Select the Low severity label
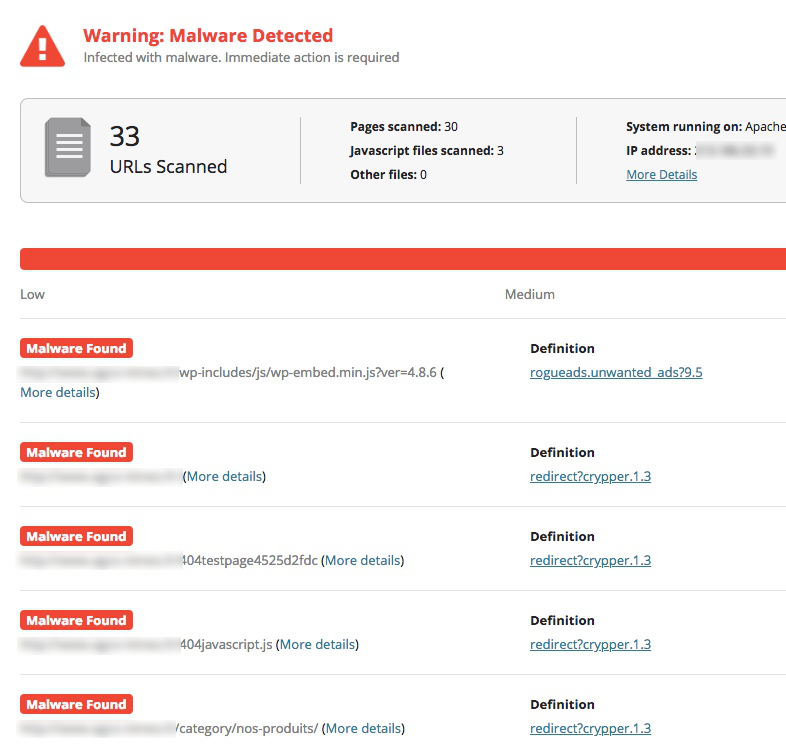 [x=32, y=294]
